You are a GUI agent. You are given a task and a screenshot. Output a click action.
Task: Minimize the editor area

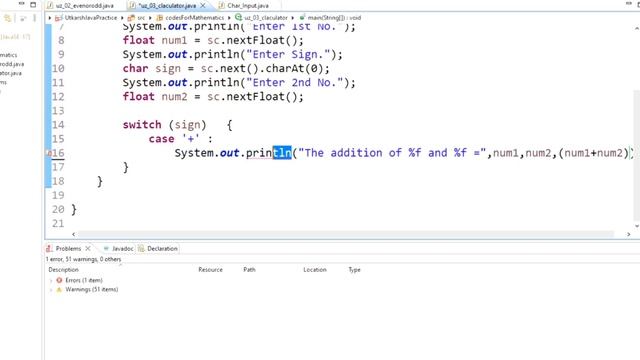click(x=628, y=4)
